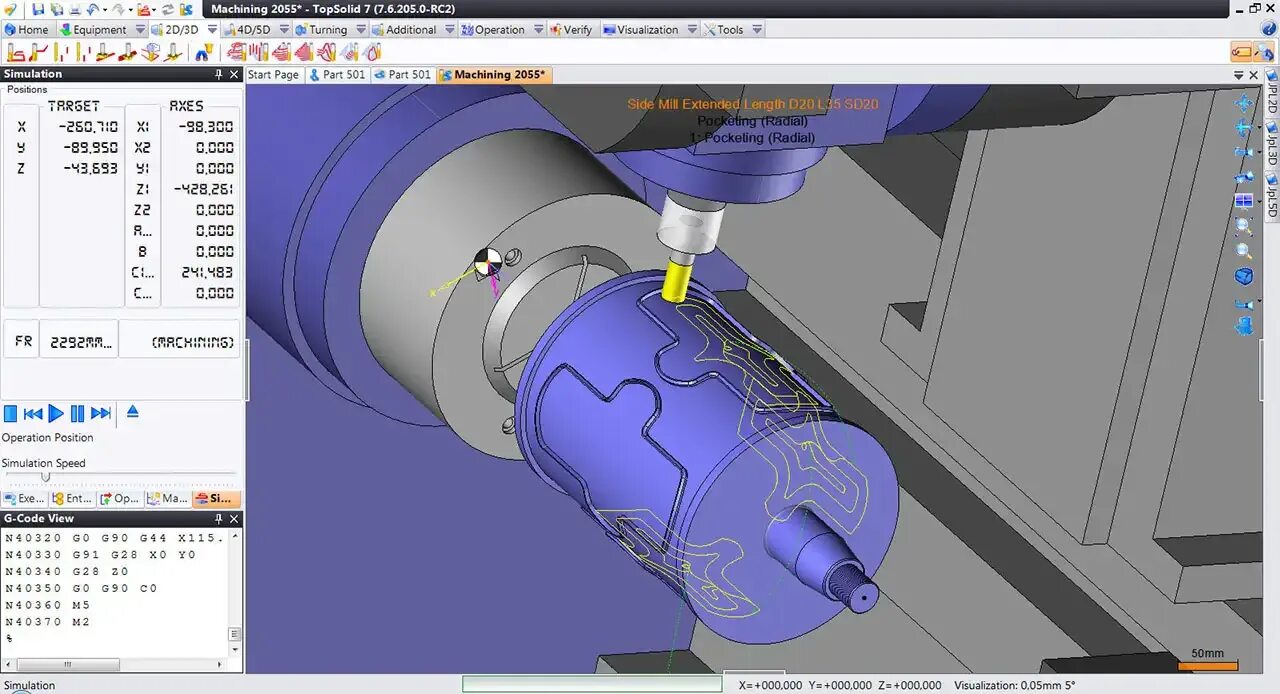Eject the part from the simulation
The height and width of the screenshot is (694, 1280).
pyautogui.click(x=133, y=413)
